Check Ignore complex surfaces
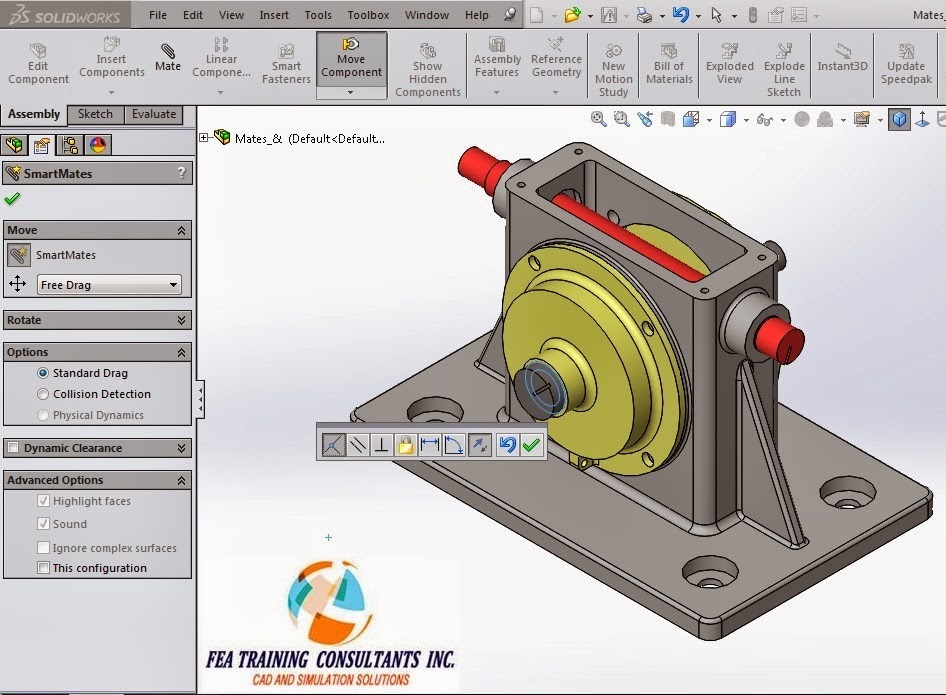This screenshot has width=946, height=695. coord(43,547)
